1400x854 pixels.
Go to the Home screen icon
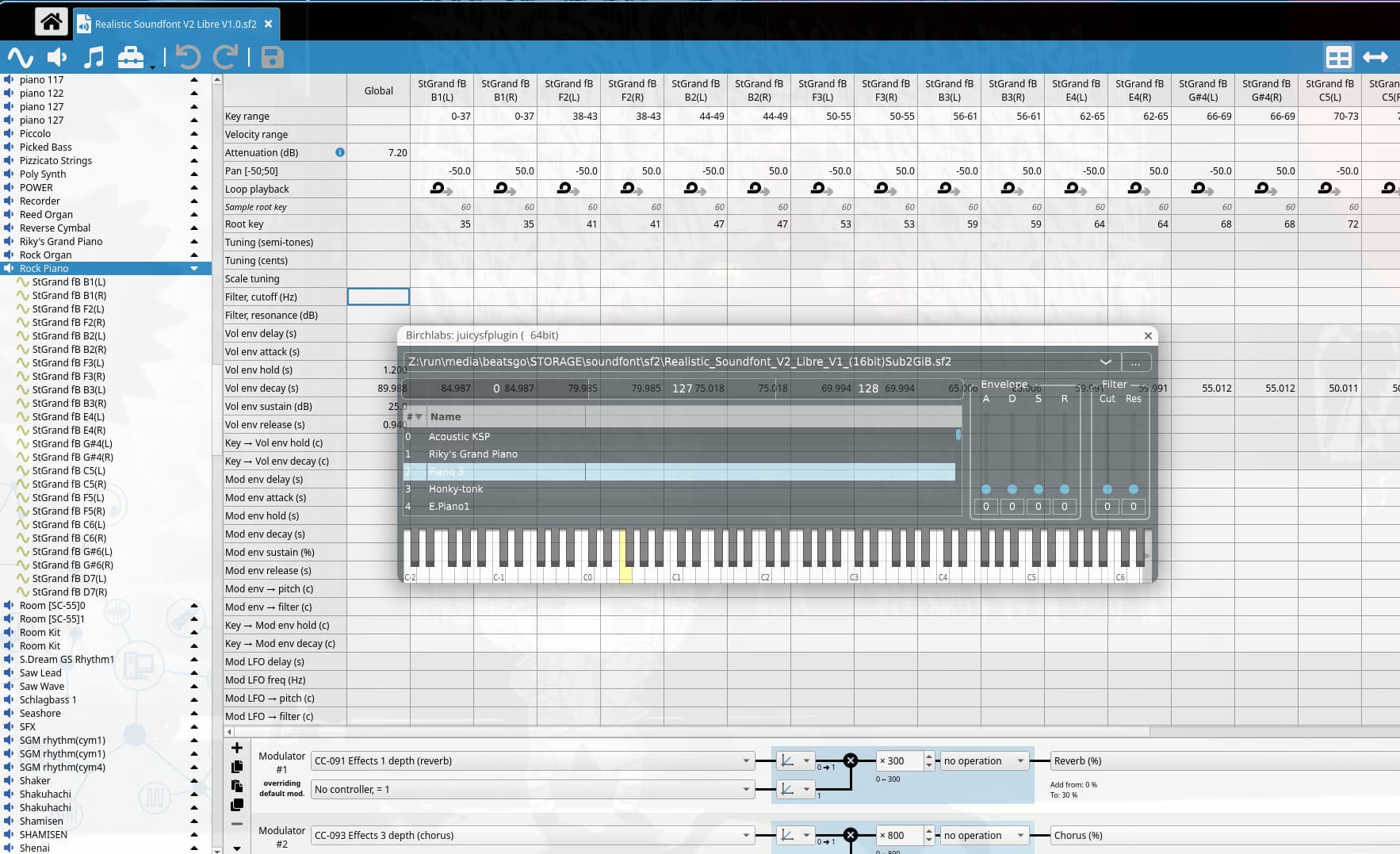(x=51, y=22)
